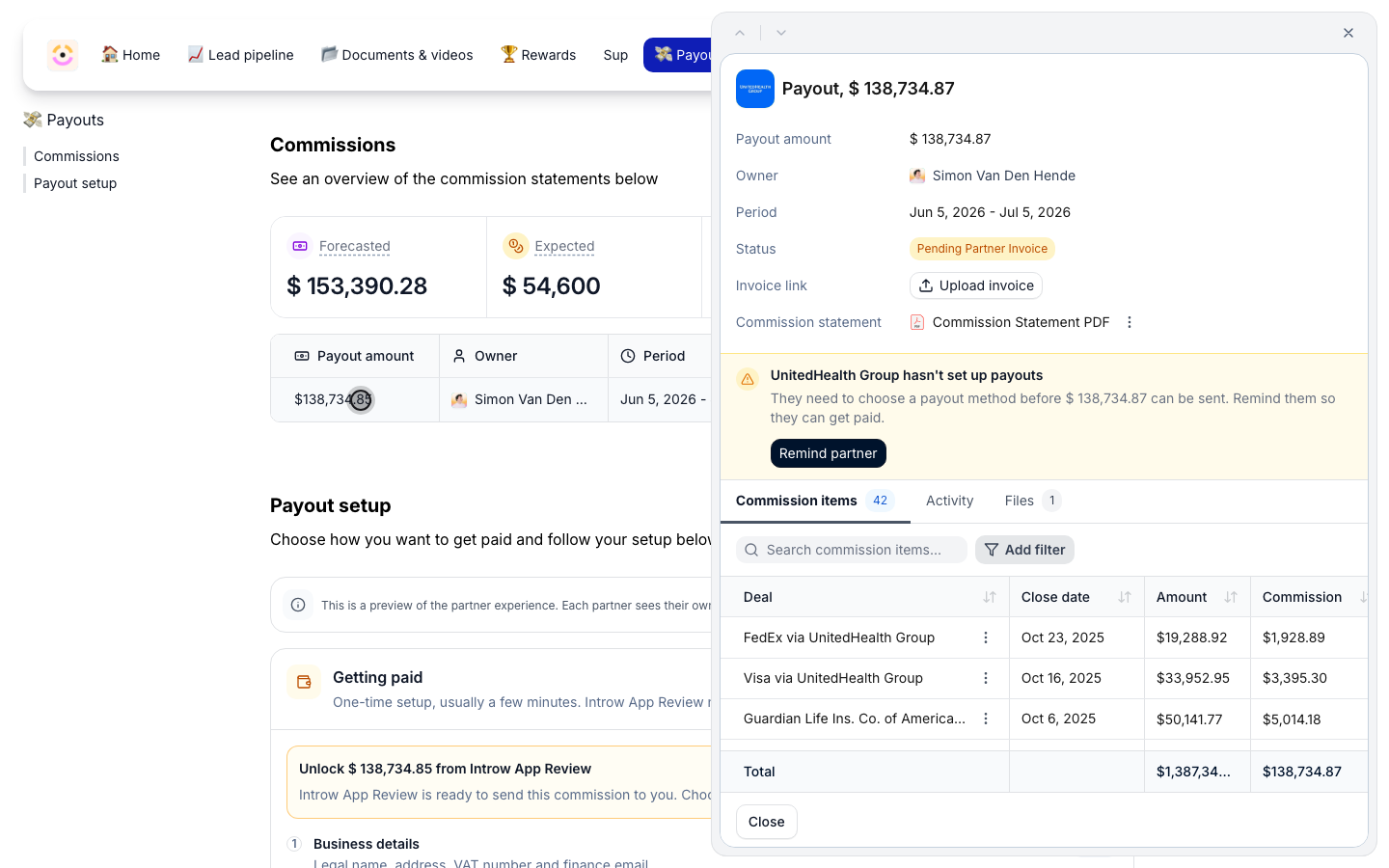Click the Remind partner button
The image size is (1389, 868).
point(829,453)
